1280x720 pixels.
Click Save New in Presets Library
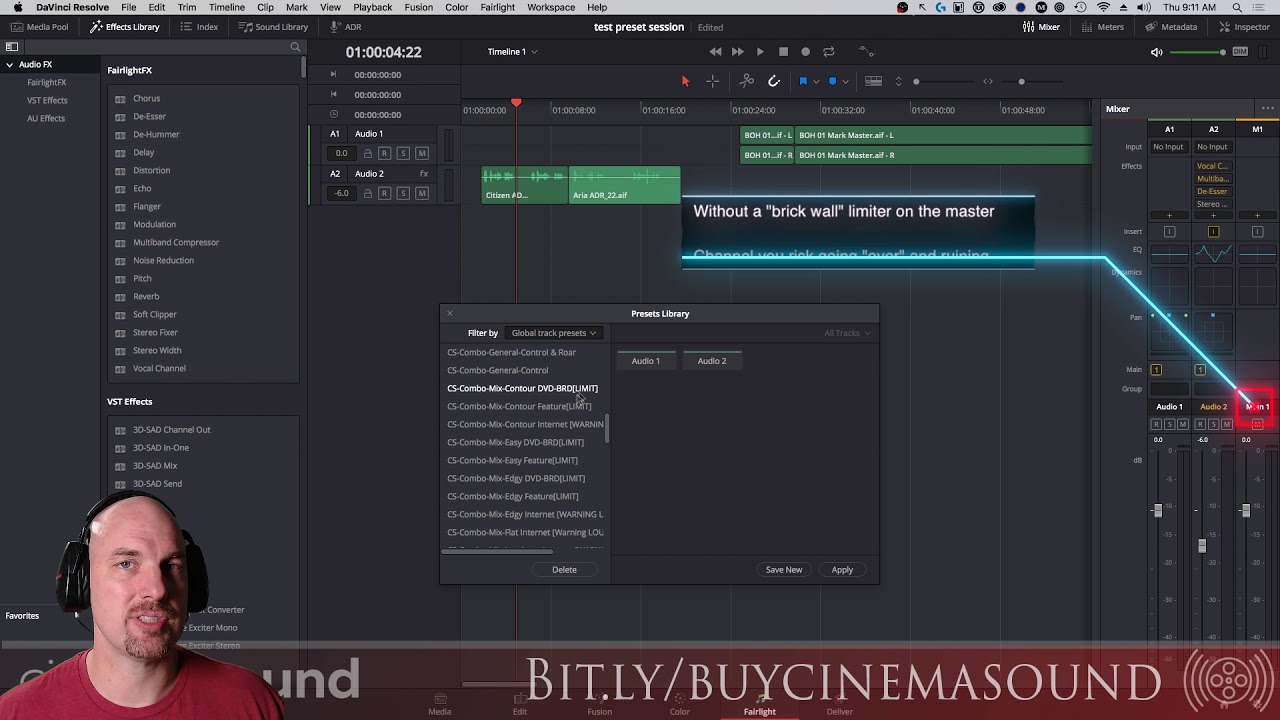click(784, 570)
